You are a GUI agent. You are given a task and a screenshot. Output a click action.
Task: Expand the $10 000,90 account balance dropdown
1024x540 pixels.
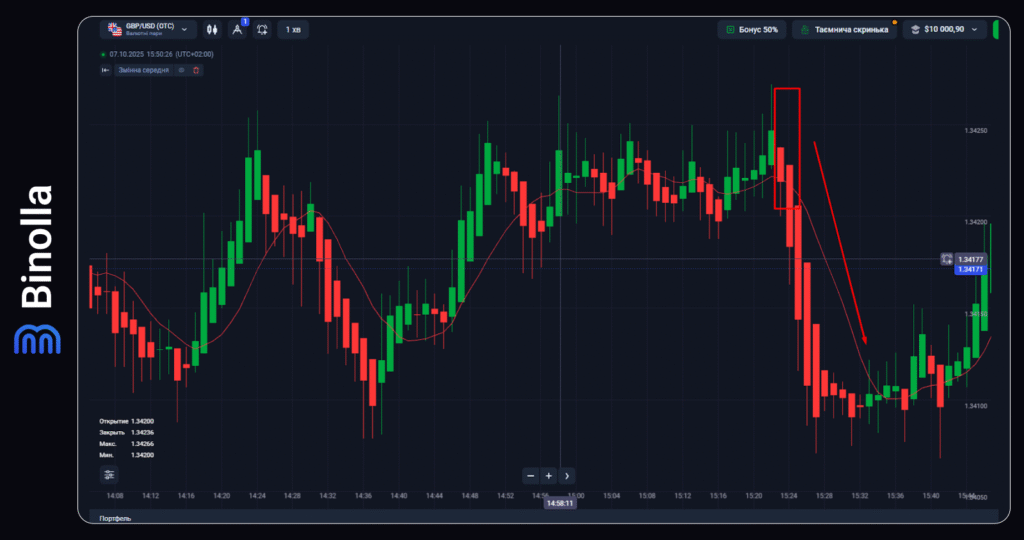click(944, 30)
